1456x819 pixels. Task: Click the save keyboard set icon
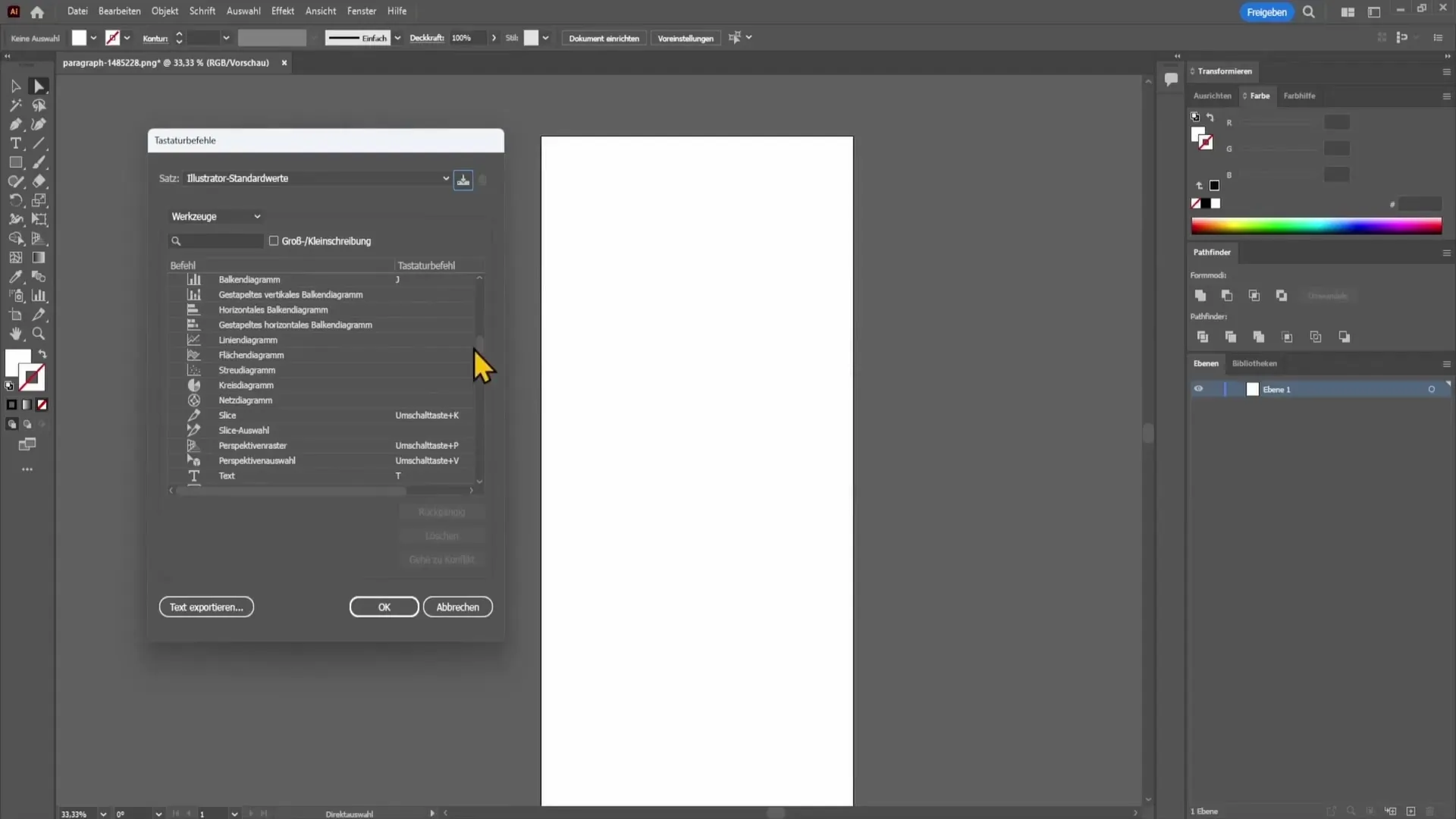click(x=463, y=180)
